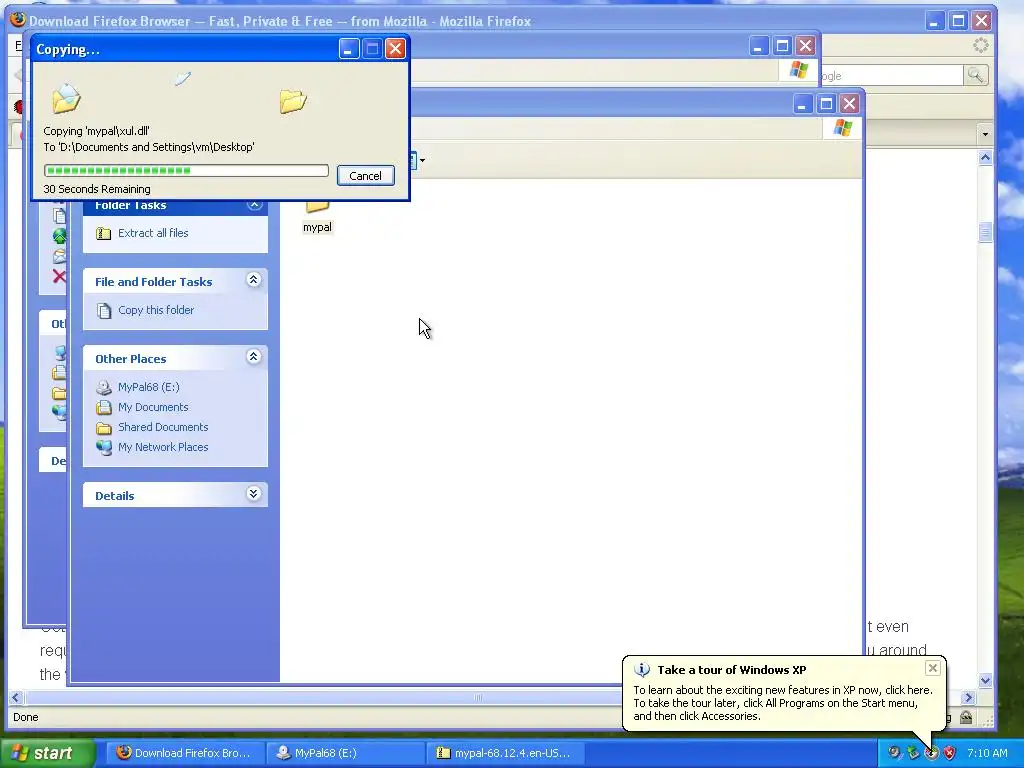
Task: Click the Shared Documents folder icon
Action: [103, 428]
